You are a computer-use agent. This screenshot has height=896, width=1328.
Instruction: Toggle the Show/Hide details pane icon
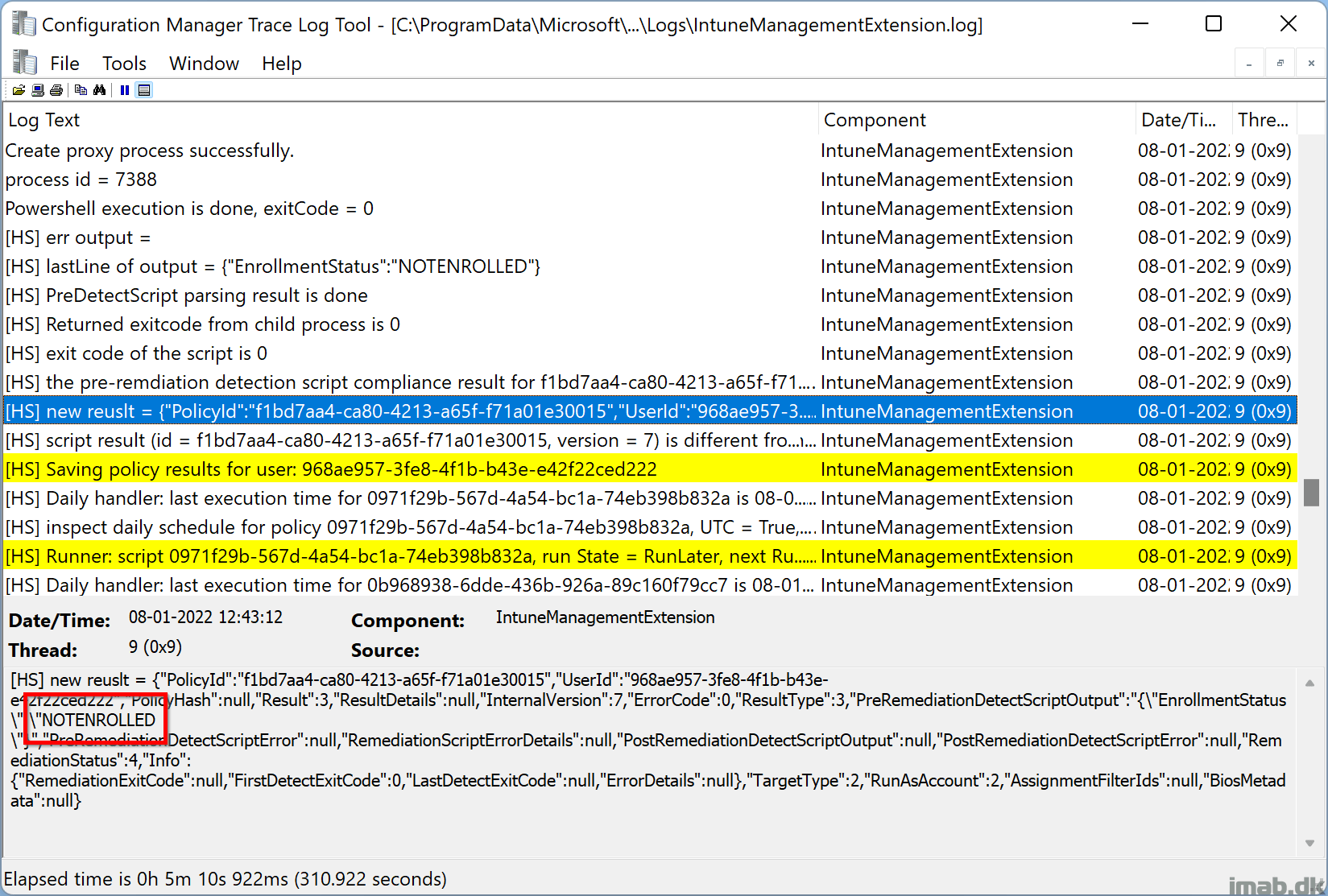144,90
